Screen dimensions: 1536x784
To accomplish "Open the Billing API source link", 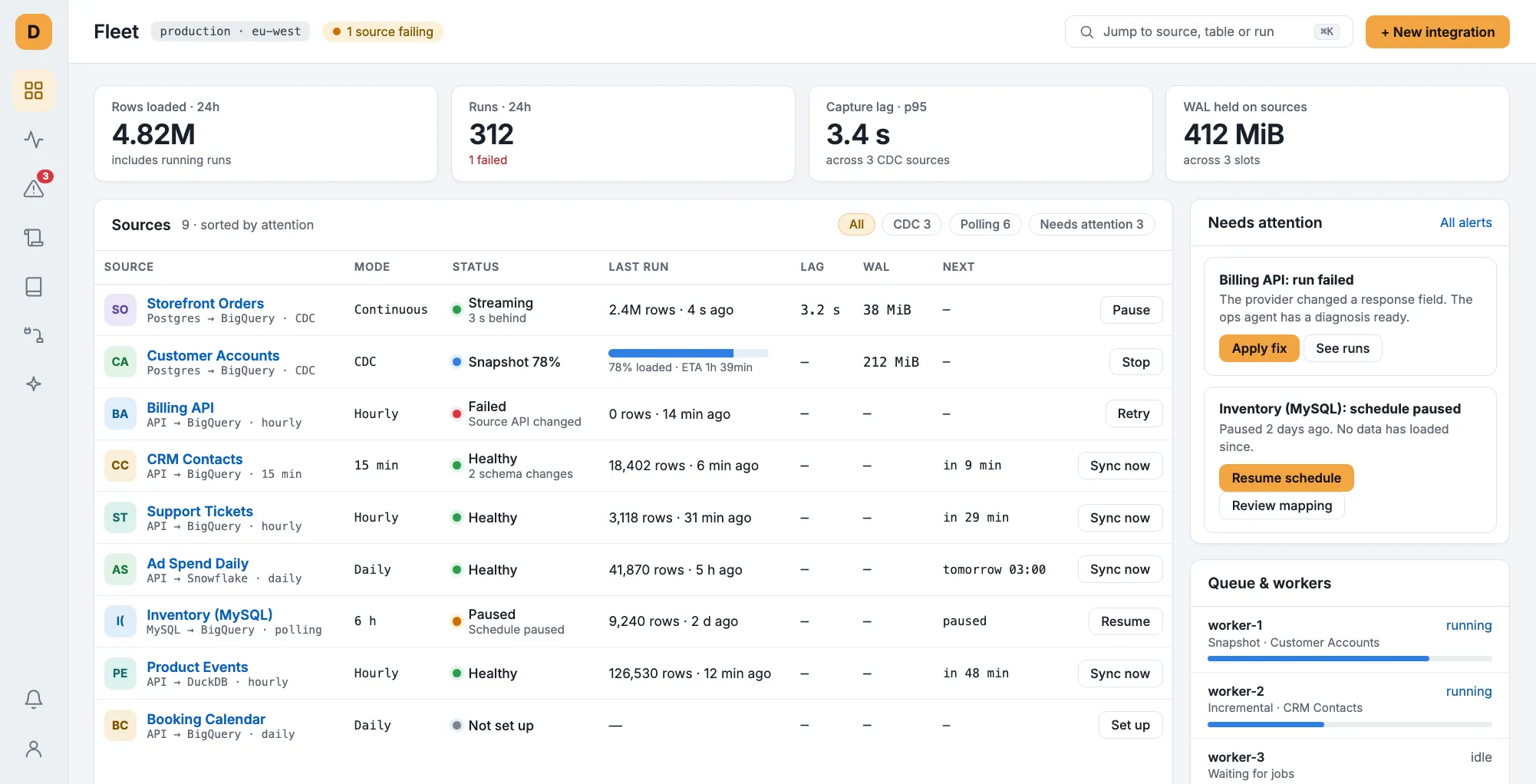I will pyautogui.click(x=180, y=407).
